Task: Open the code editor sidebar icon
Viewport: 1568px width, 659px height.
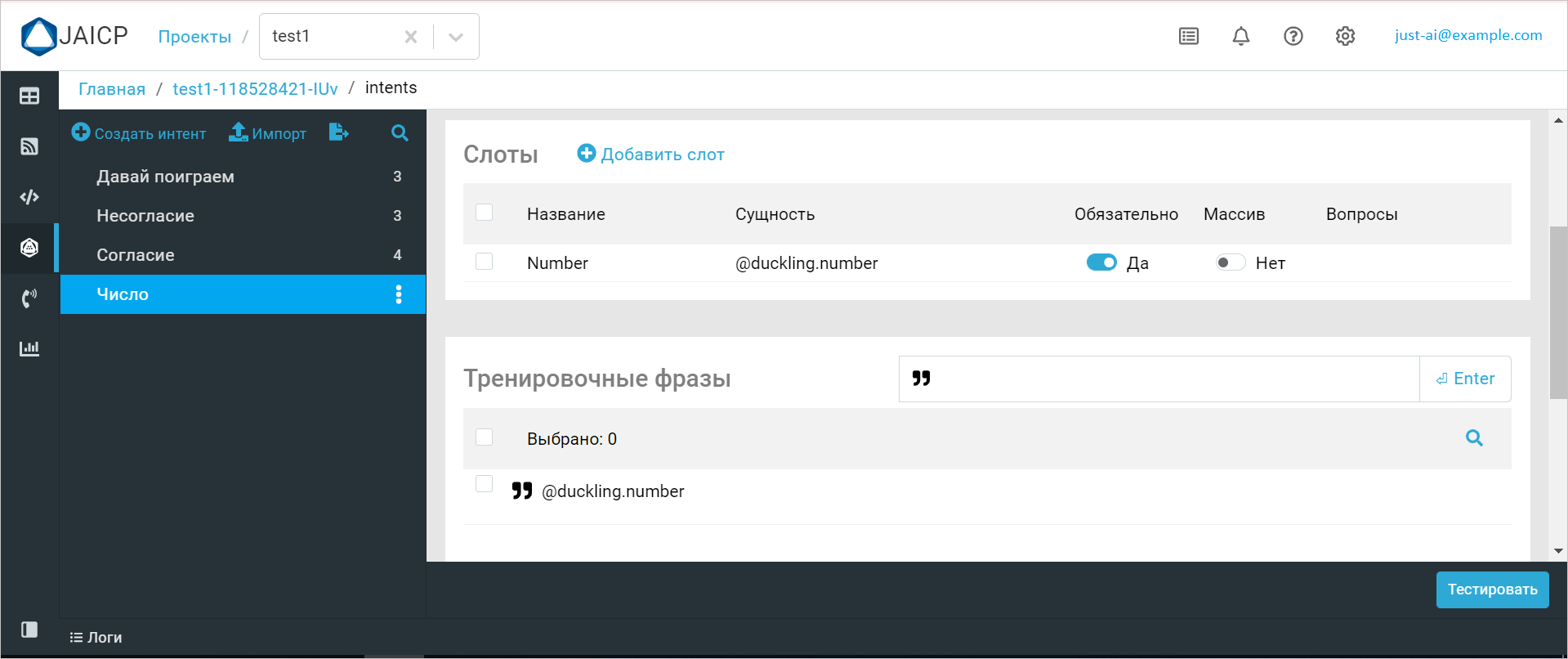Action: click(29, 197)
